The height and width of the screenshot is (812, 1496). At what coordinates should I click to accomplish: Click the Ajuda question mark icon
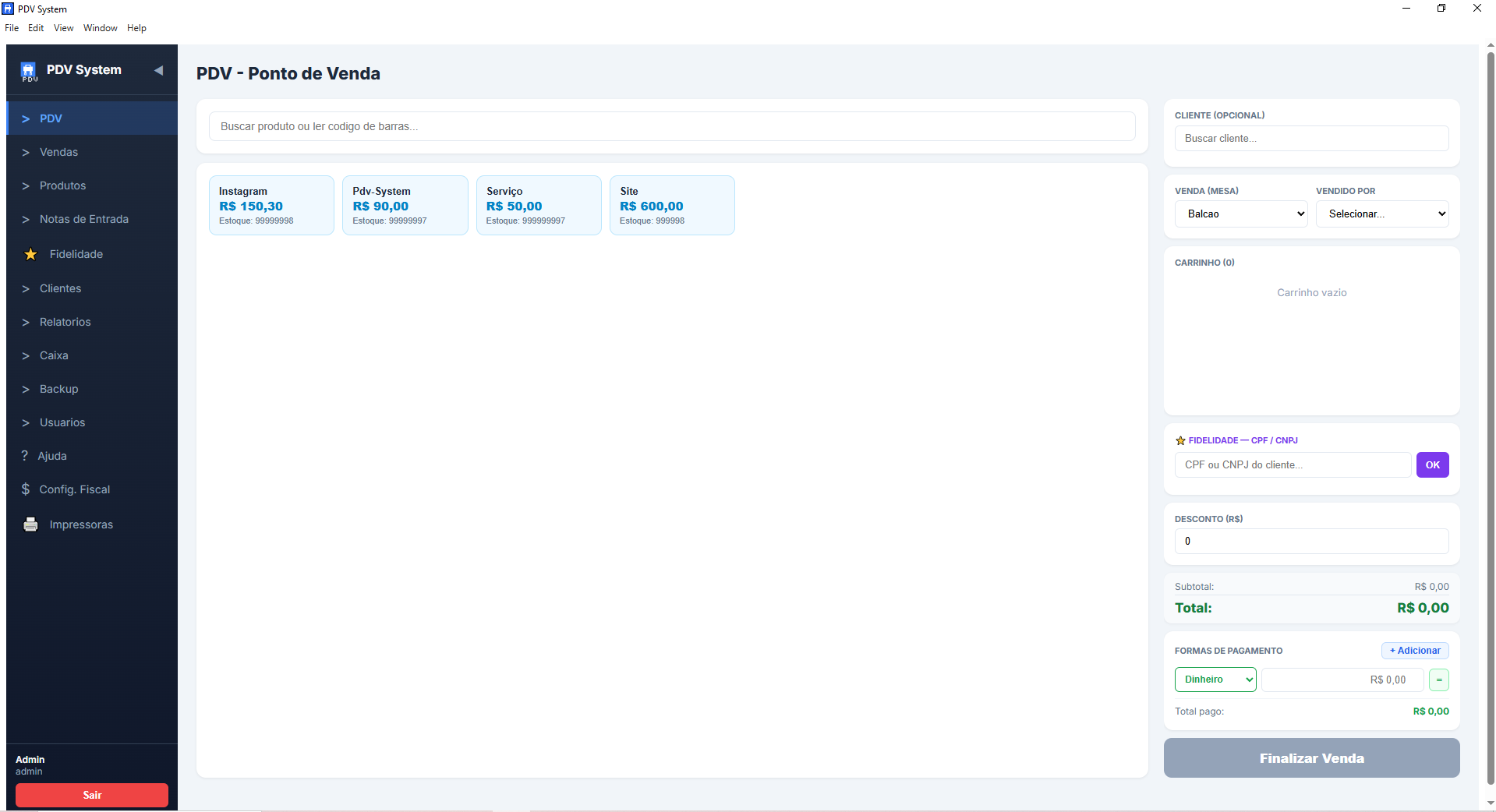coord(25,456)
